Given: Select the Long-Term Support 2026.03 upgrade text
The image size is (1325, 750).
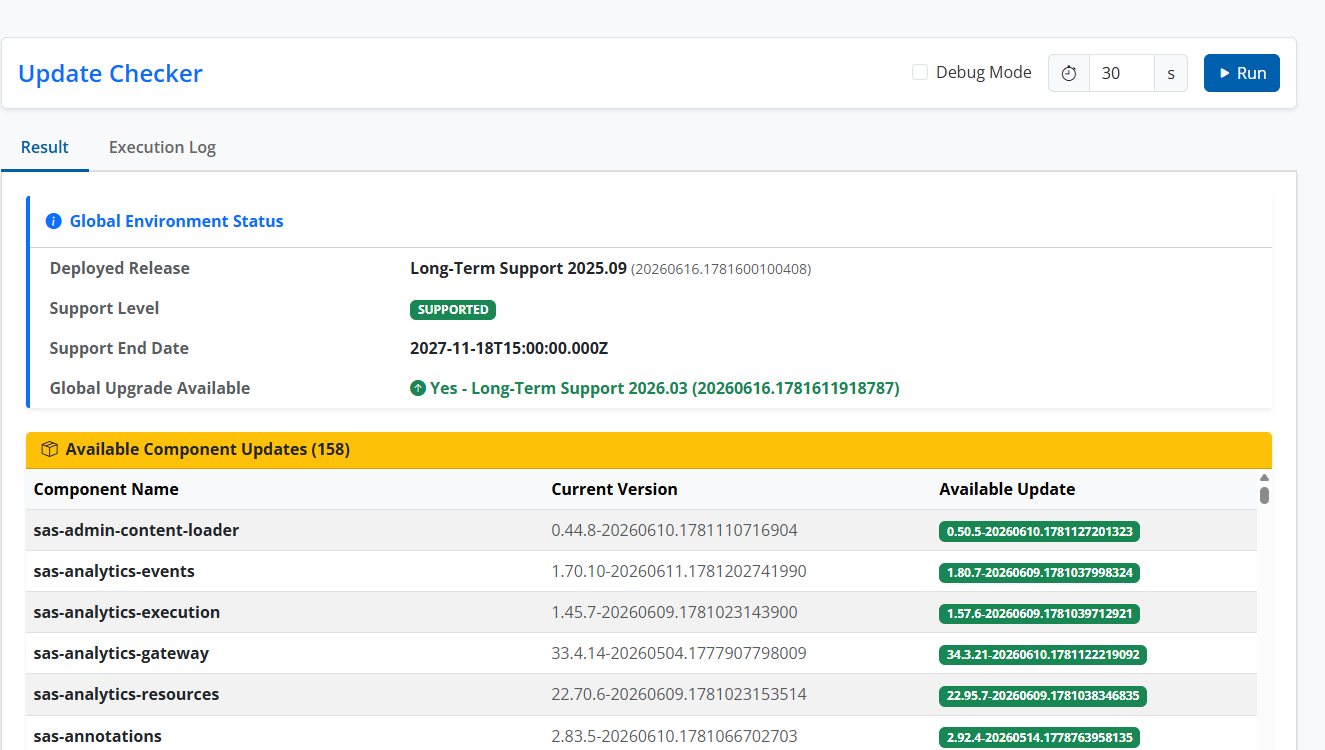Looking at the screenshot, I should click(665, 388).
